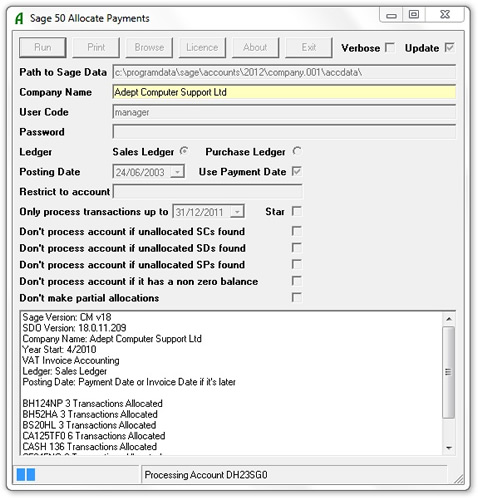This screenshot has height=500, width=478.
Task: Enable the Verbose checkbox
Action: coord(390,48)
